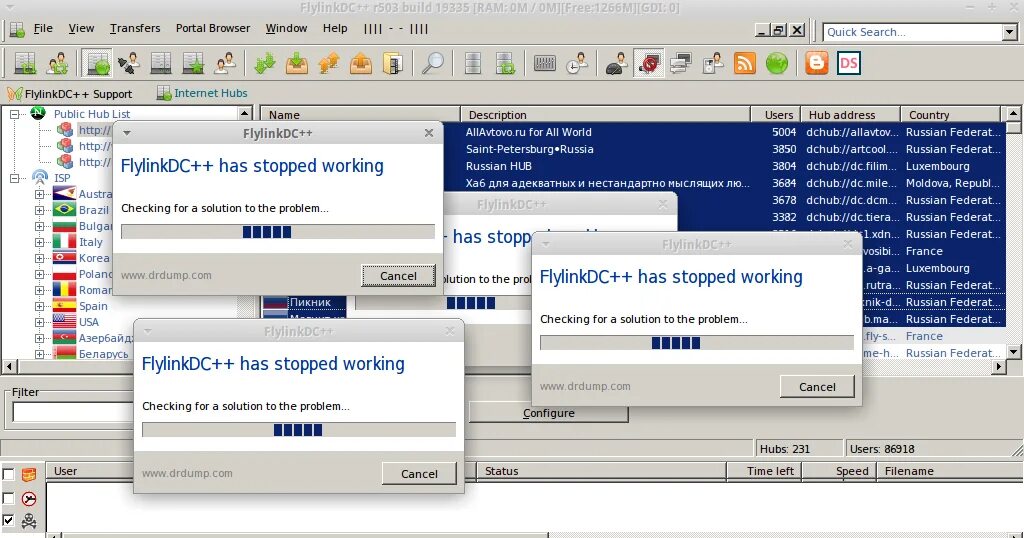Open the File menu

coord(43,28)
